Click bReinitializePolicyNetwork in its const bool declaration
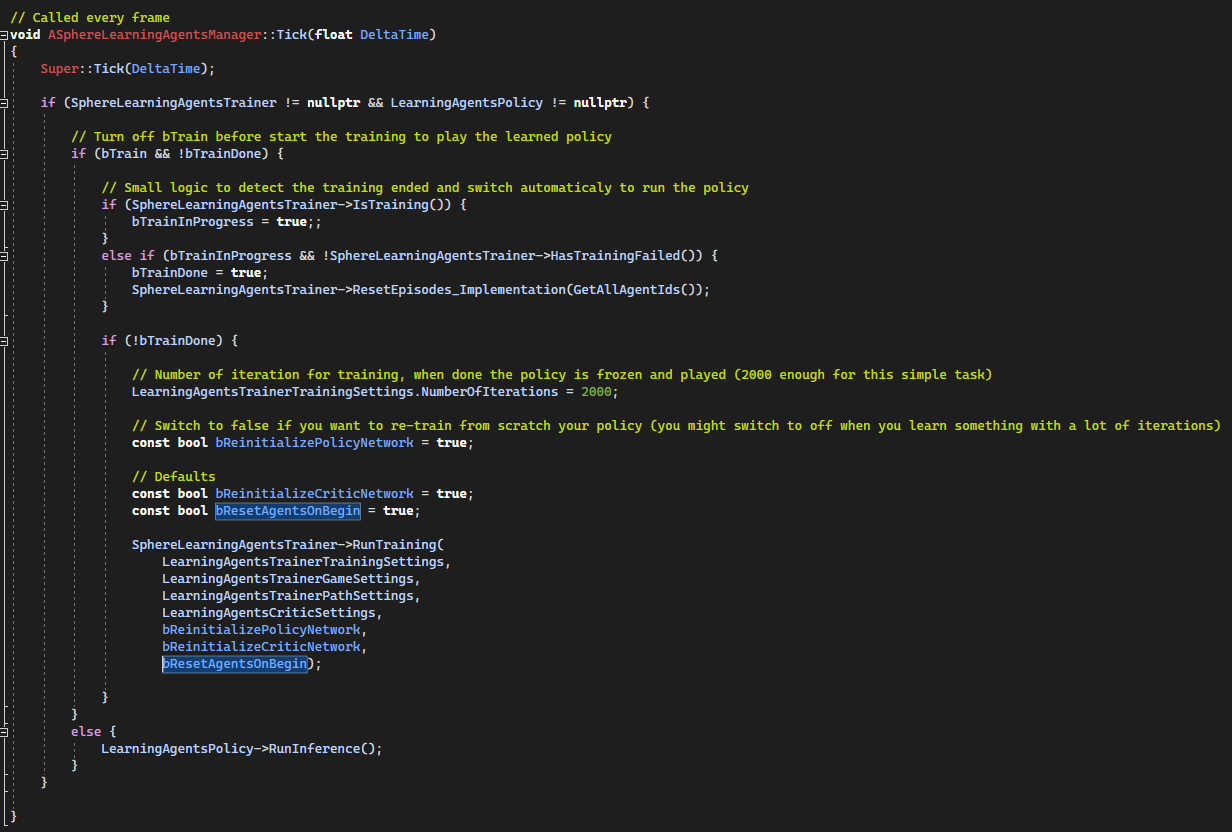1232x832 pixels. pos(314,443)
